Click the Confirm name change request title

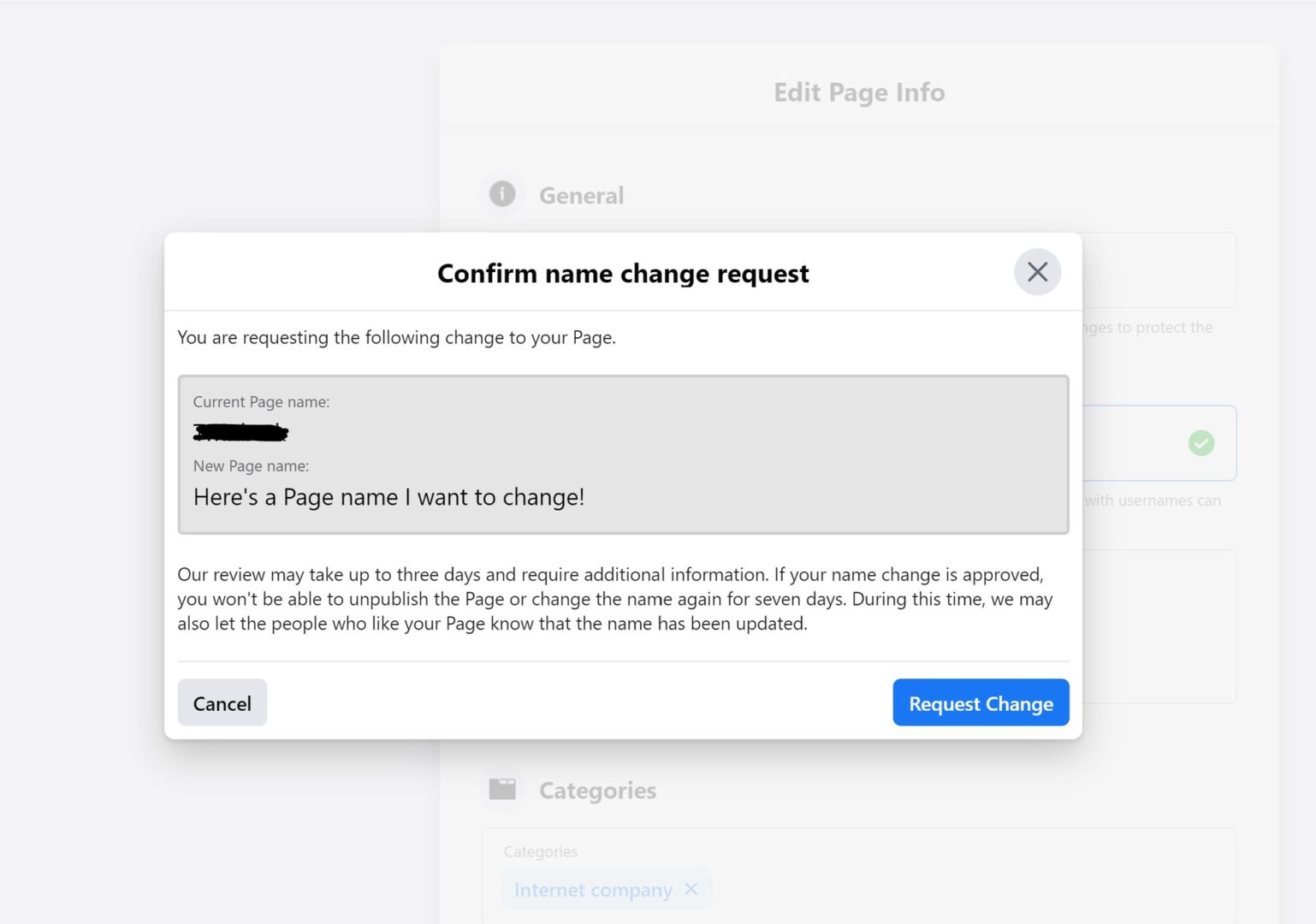tap(622, 274)
